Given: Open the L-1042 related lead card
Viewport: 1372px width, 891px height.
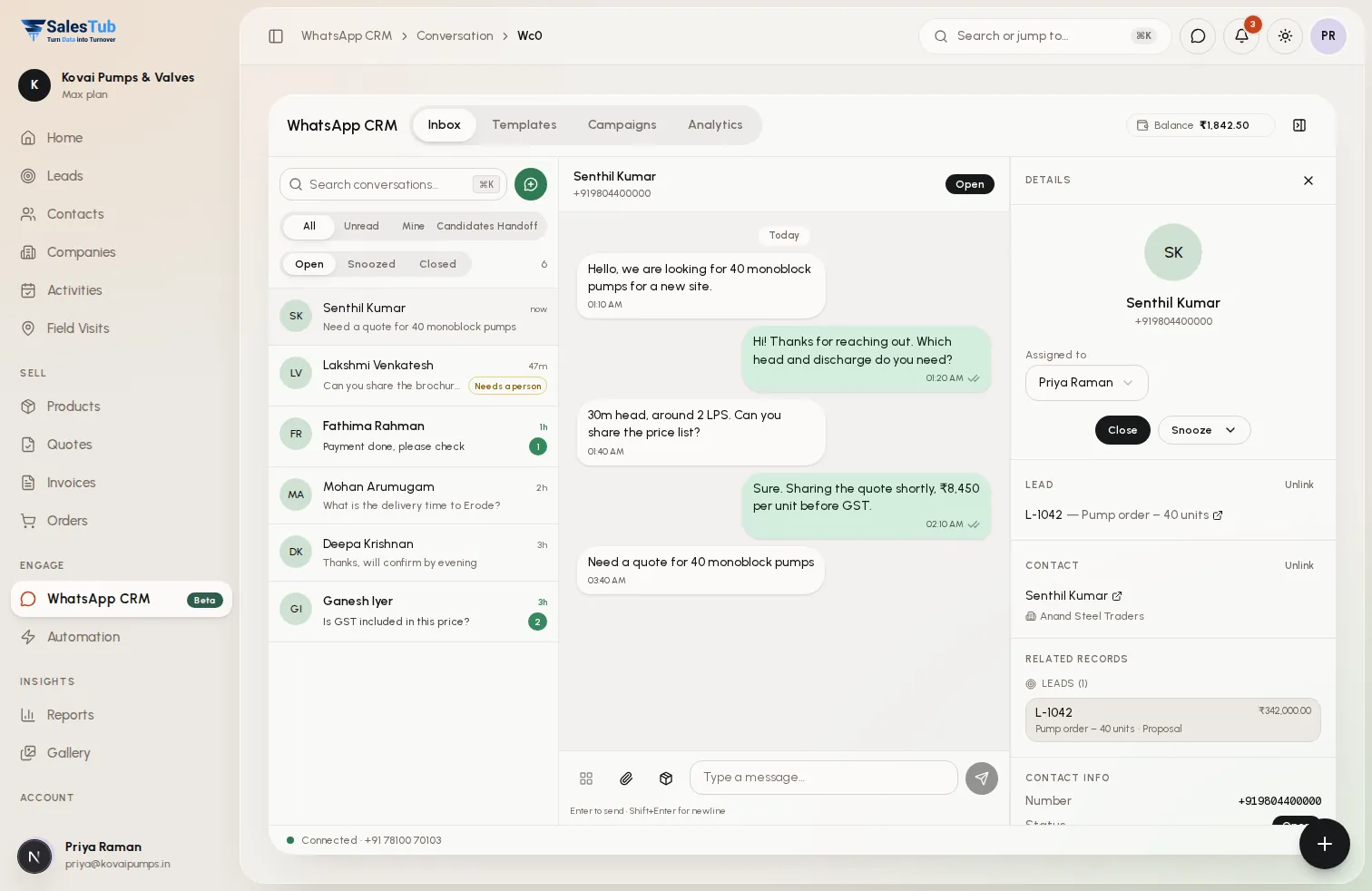Looking at the screenshot, I should click(1172, 720).
